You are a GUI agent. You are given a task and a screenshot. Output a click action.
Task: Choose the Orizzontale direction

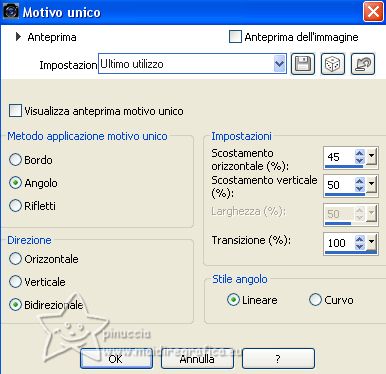click(x=15, y=259)
